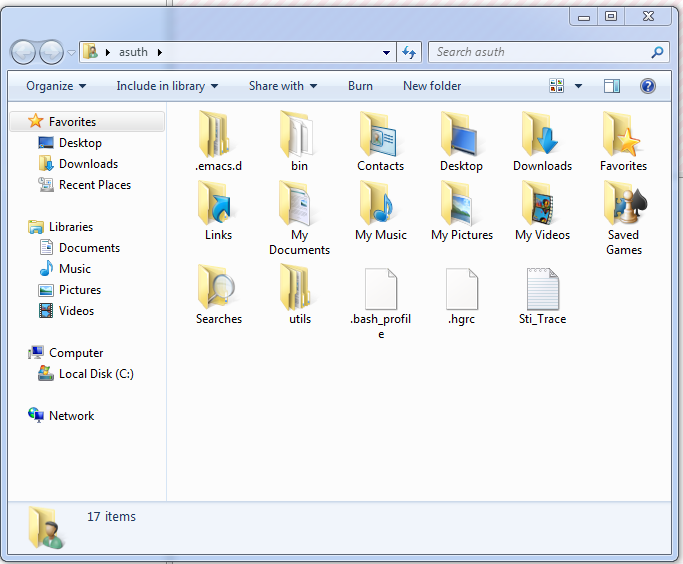Click the Burn toolbar button
683x564 pixels.
pos(360,86)
